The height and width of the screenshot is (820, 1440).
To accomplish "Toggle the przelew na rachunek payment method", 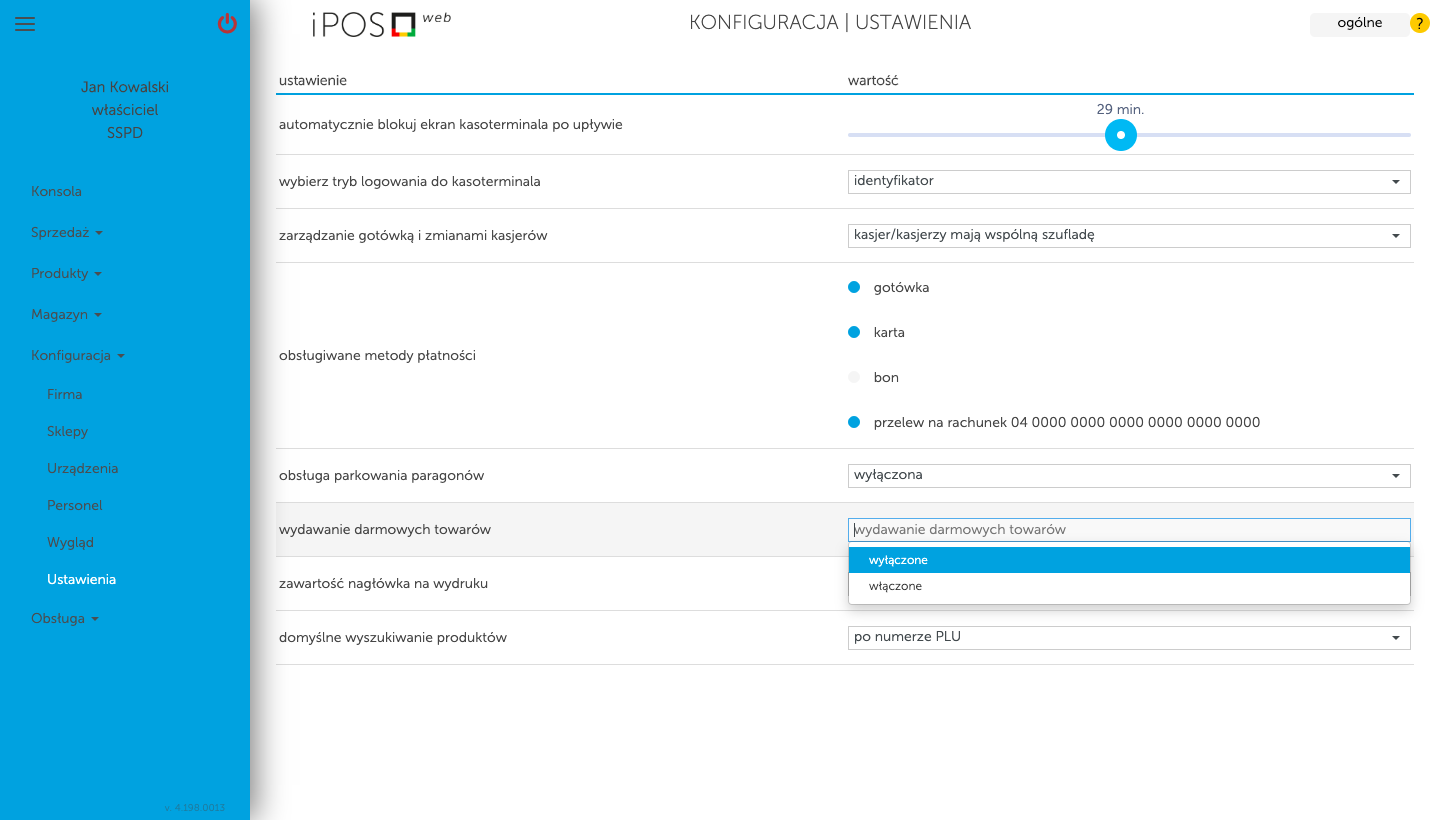I will (854, 422).
